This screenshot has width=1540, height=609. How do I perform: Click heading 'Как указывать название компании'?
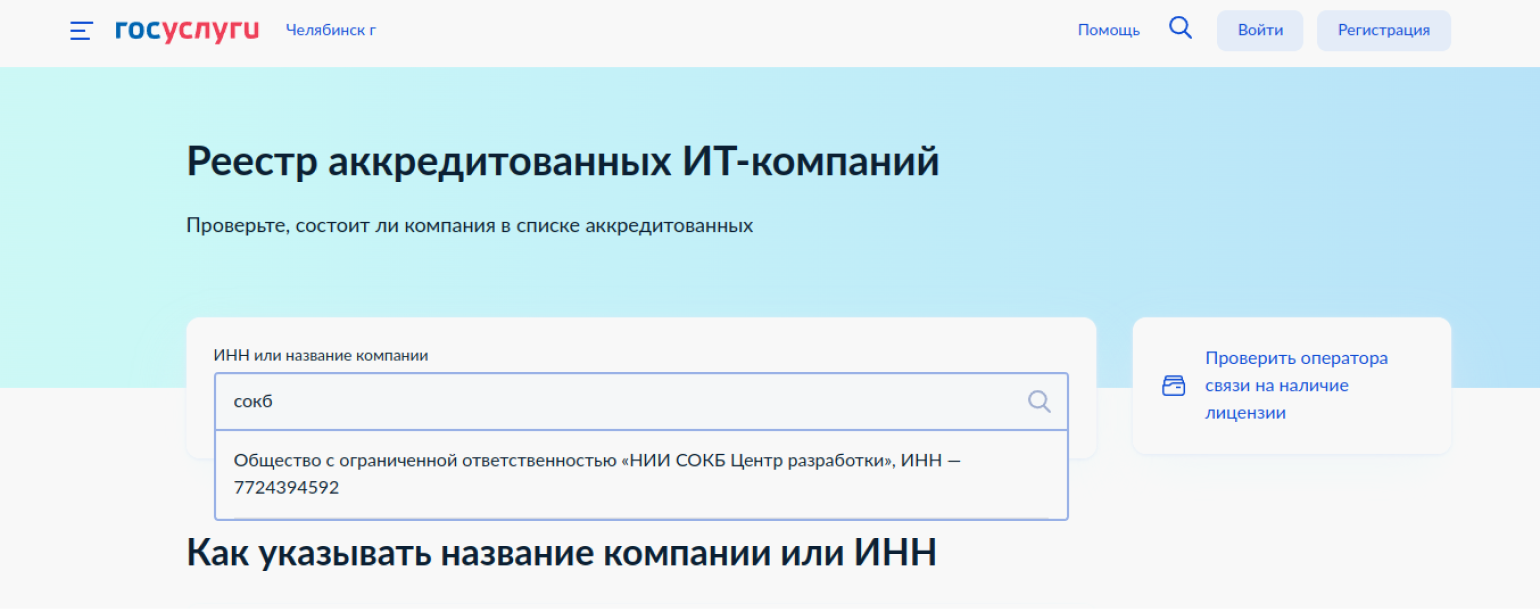coord(561,552)
